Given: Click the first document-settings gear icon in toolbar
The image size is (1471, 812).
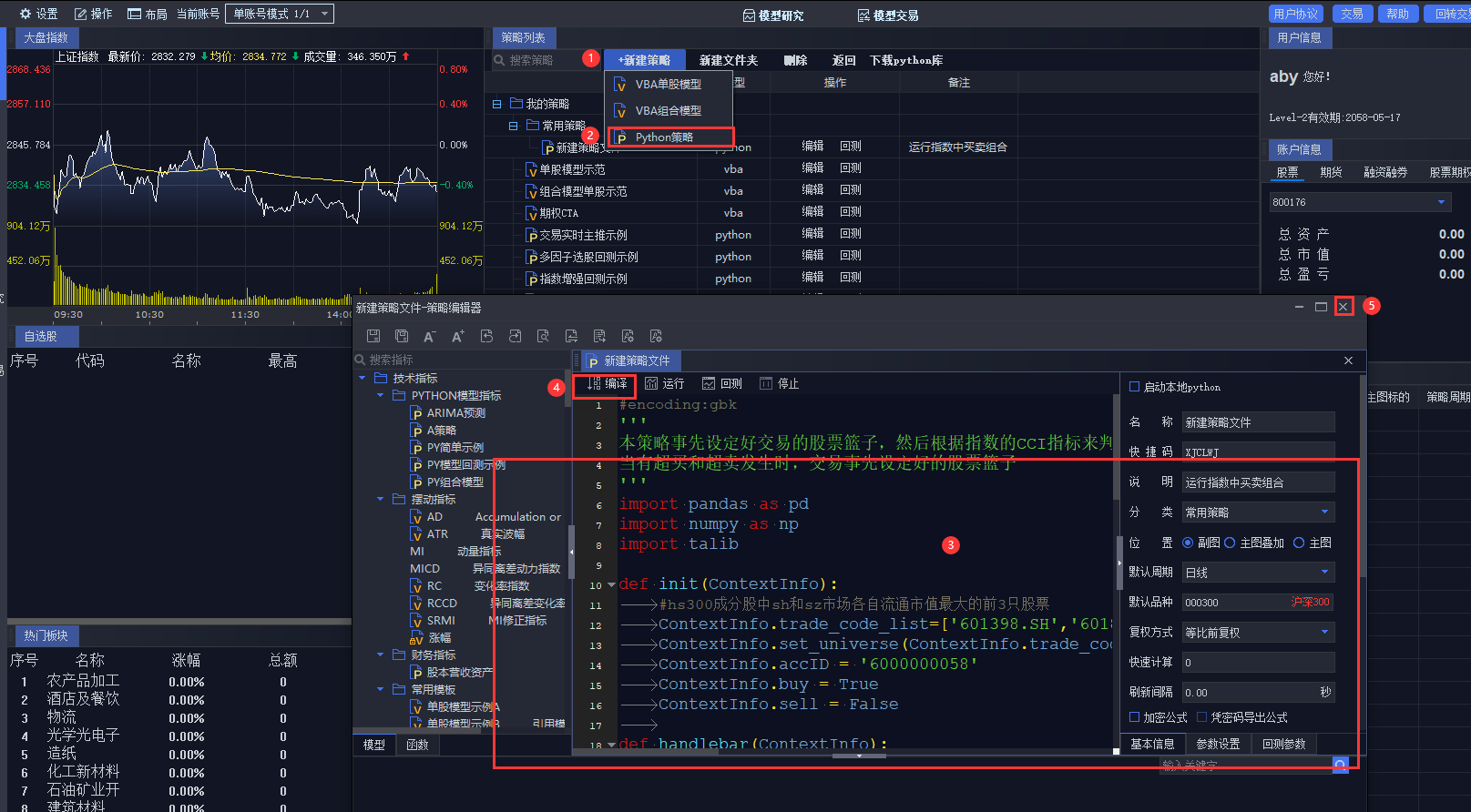Looking at the screenshot, I should [628, 336].
